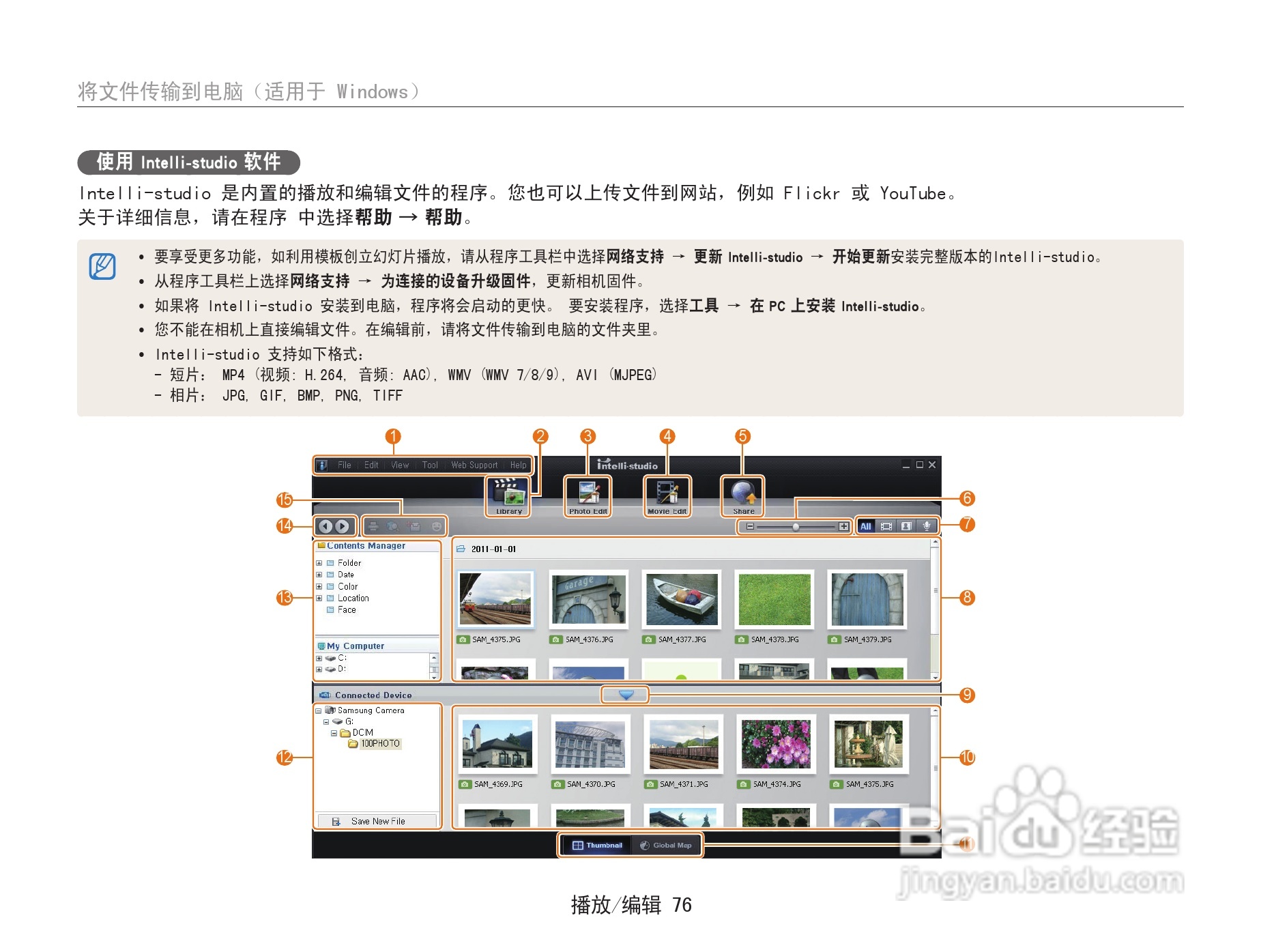Expand the Color node in Contents Manager
The image size is (1261, 952).
[x=319, y=586]
